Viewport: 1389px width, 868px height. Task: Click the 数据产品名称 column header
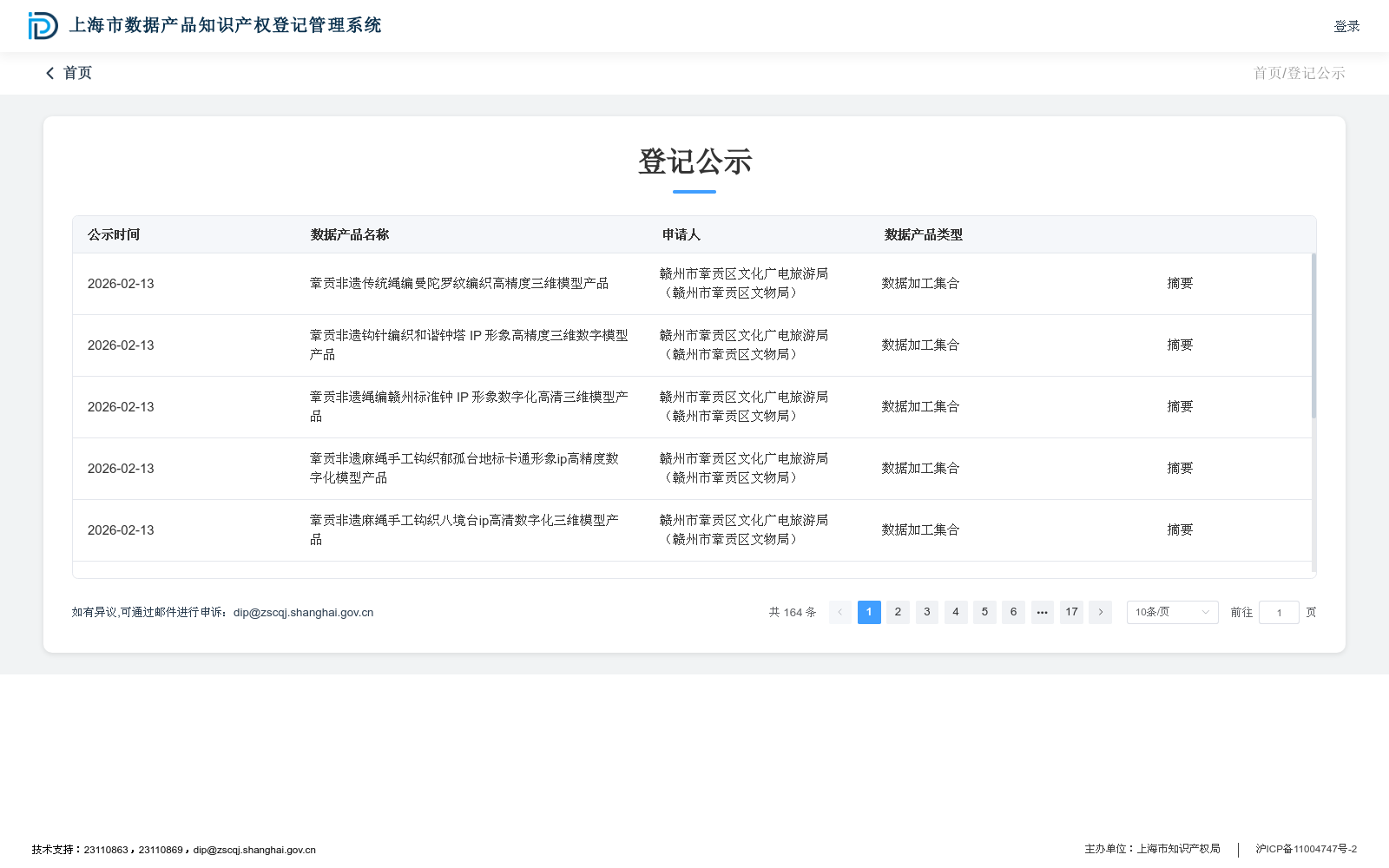(350, 235)
